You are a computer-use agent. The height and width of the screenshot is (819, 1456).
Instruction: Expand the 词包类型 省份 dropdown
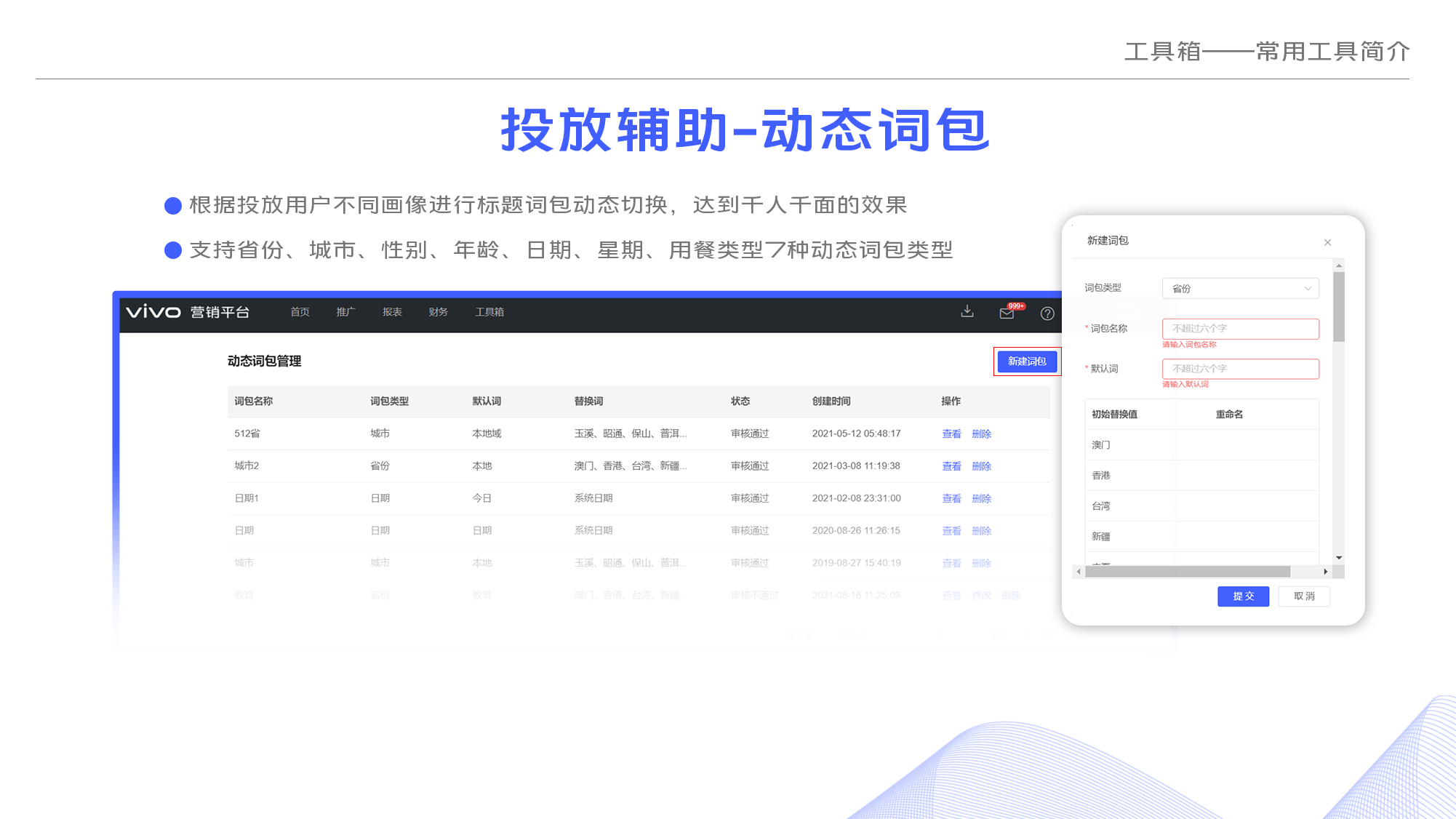1240,288
